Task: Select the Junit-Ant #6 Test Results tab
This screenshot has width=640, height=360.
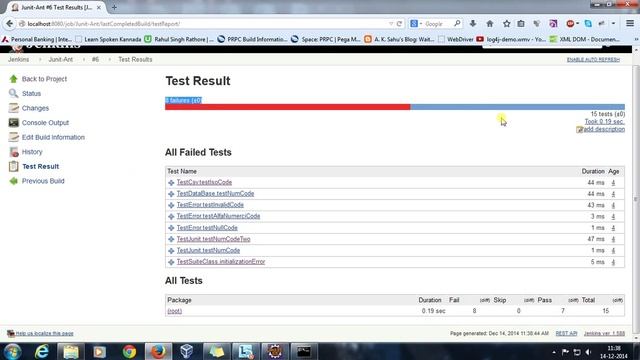Action: coord(56,7)
